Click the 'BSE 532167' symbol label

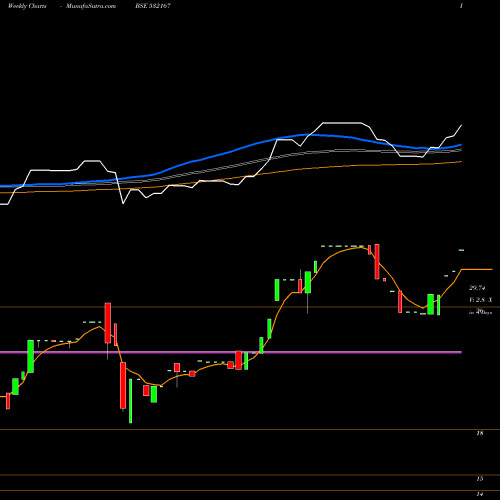[153, 6]
